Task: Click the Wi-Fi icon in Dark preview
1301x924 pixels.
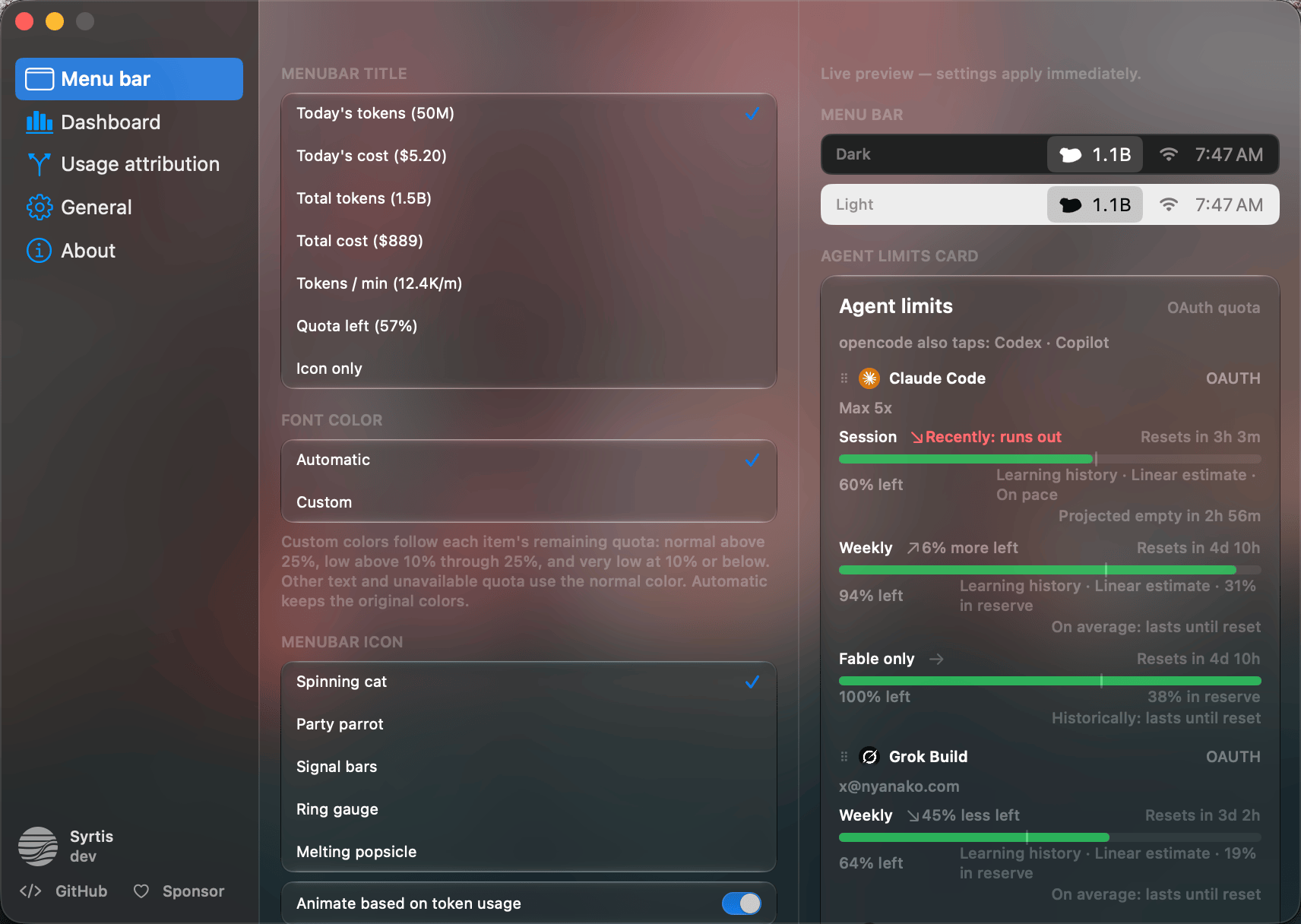Action: pos(1169,155)
